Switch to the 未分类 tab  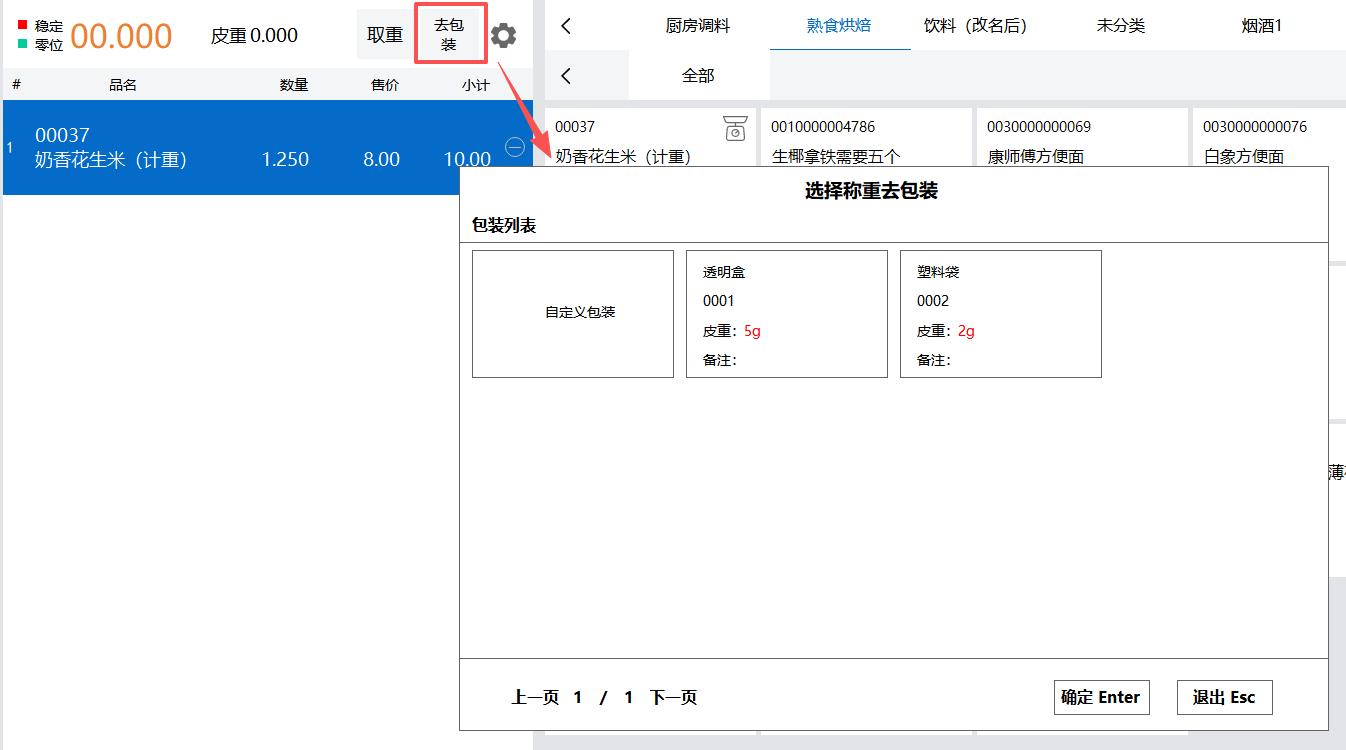pos(1120,26)
